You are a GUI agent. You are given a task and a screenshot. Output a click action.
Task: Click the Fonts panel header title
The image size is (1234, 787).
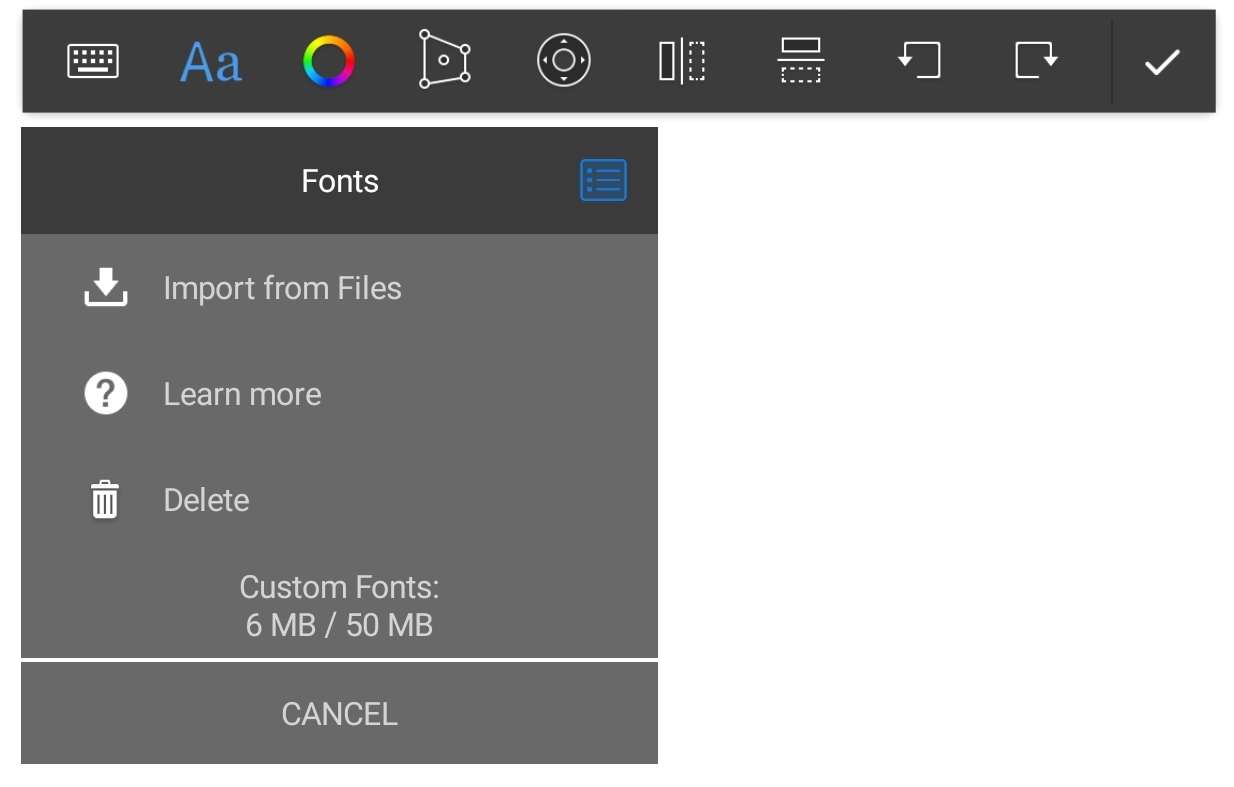click(x=340, y=181)
